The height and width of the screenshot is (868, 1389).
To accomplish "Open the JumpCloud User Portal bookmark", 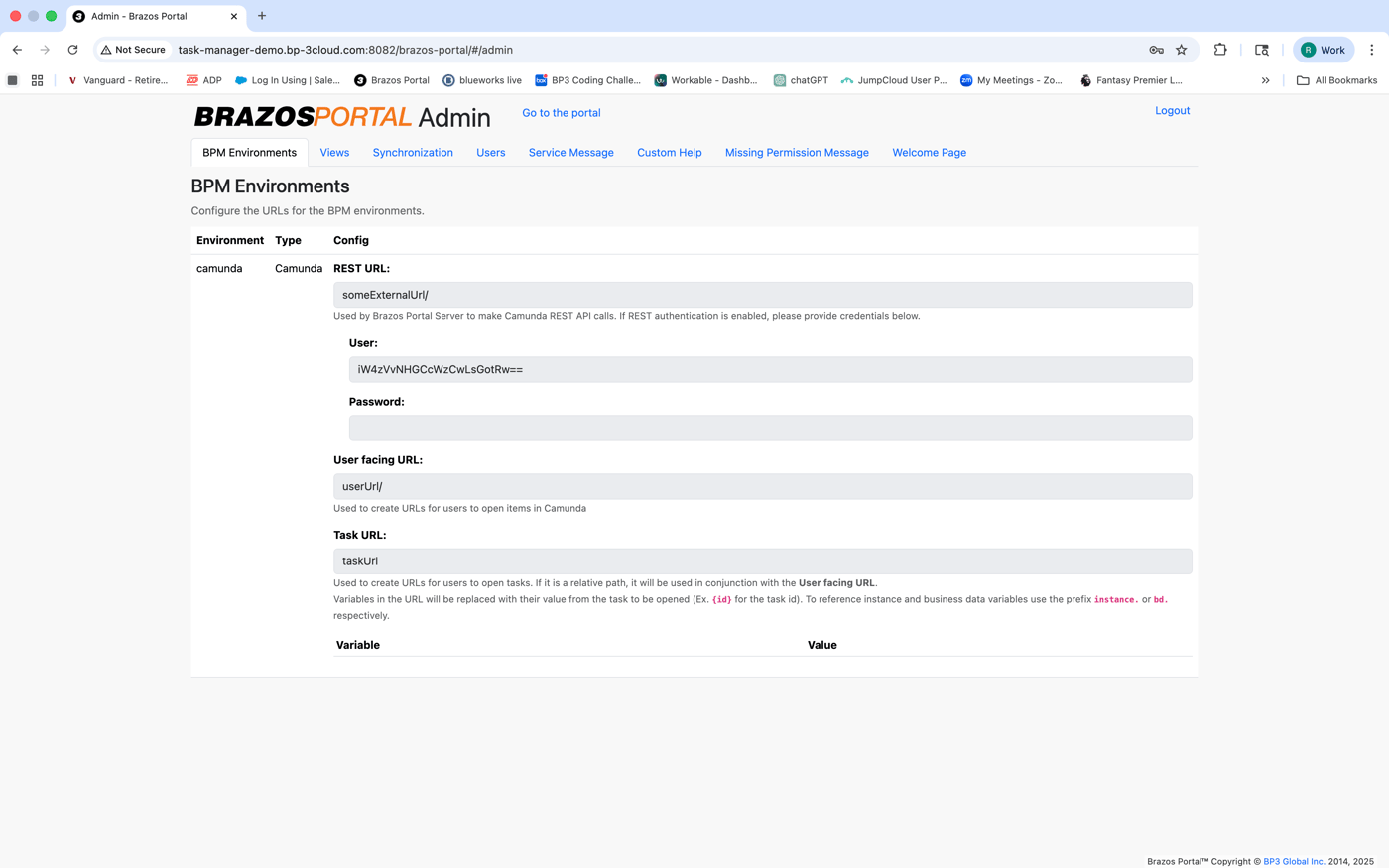I will point(893,80).
